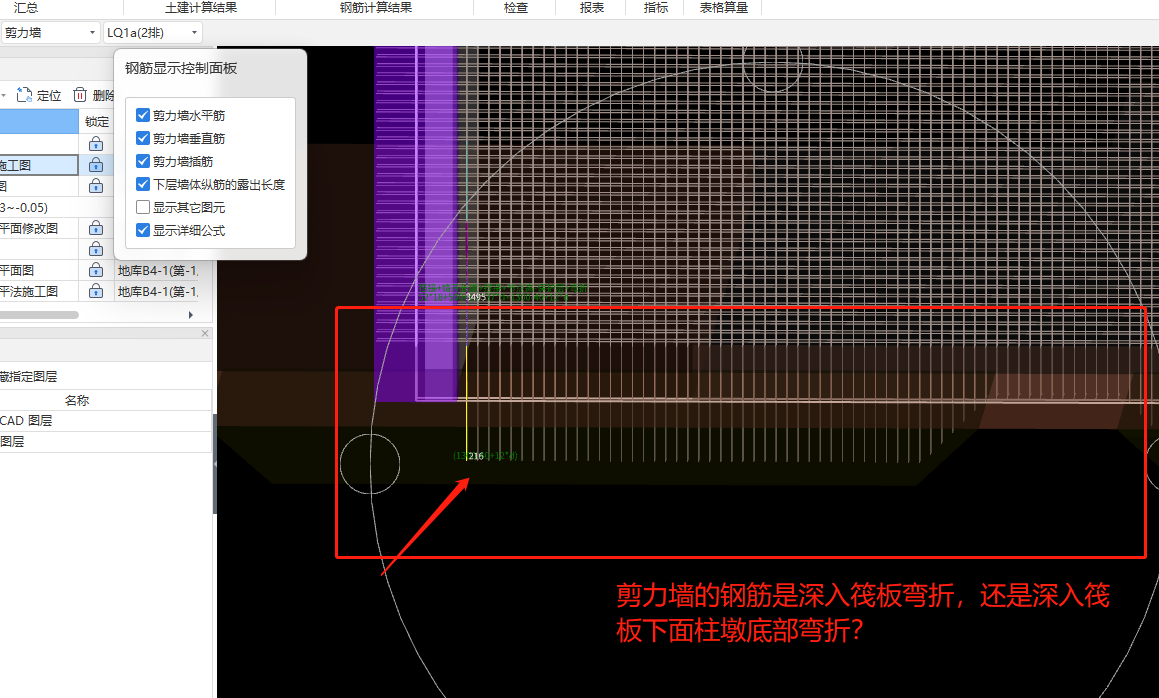
Task: Open 钢筋计算结果 ribbon group
Action: tap(375, 7)
